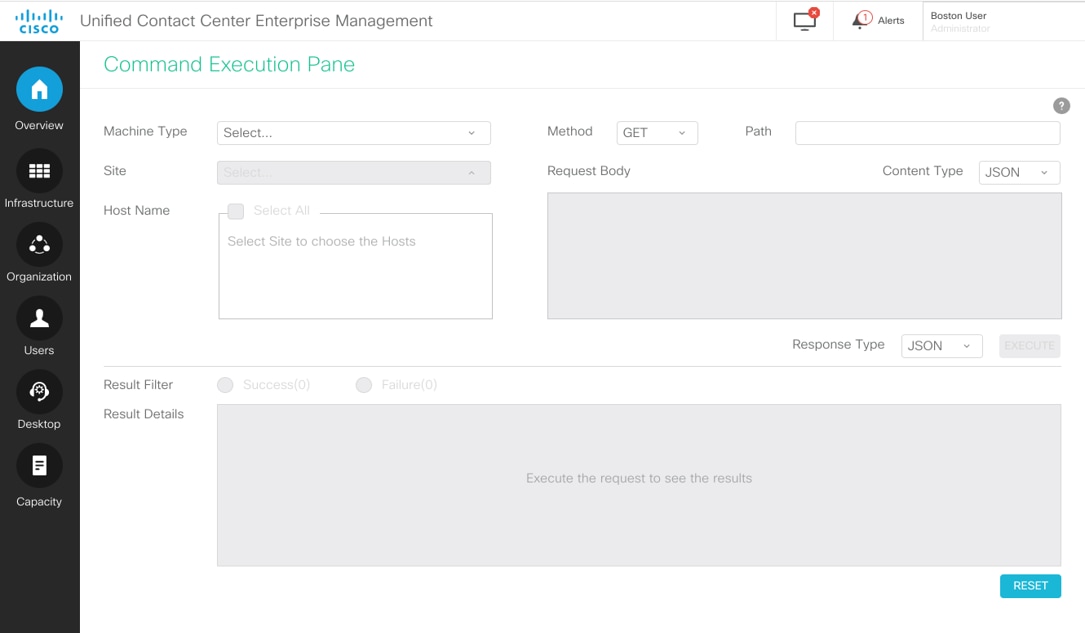This screenshot has height=633, width=1085.
Task: Open the Content Type JSON dropdown
Action: pos(1018,172)
